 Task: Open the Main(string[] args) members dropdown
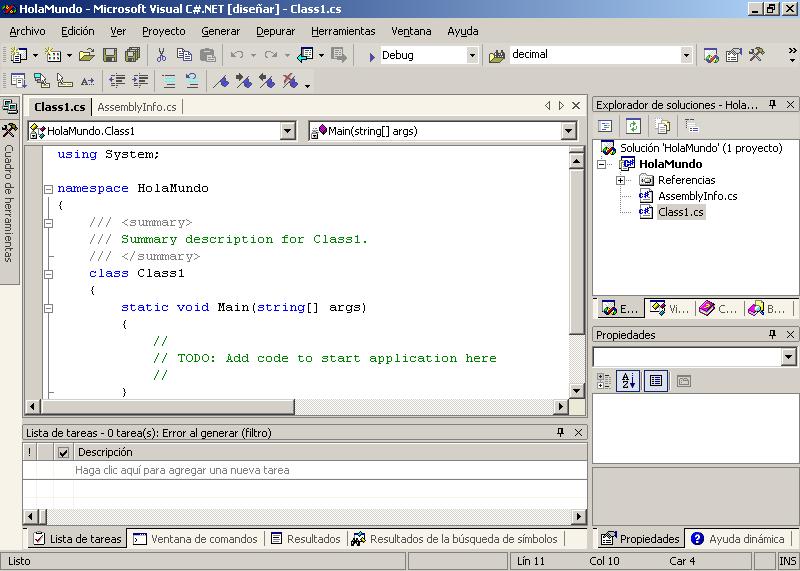pyautogui.click(x=569, y=131)
